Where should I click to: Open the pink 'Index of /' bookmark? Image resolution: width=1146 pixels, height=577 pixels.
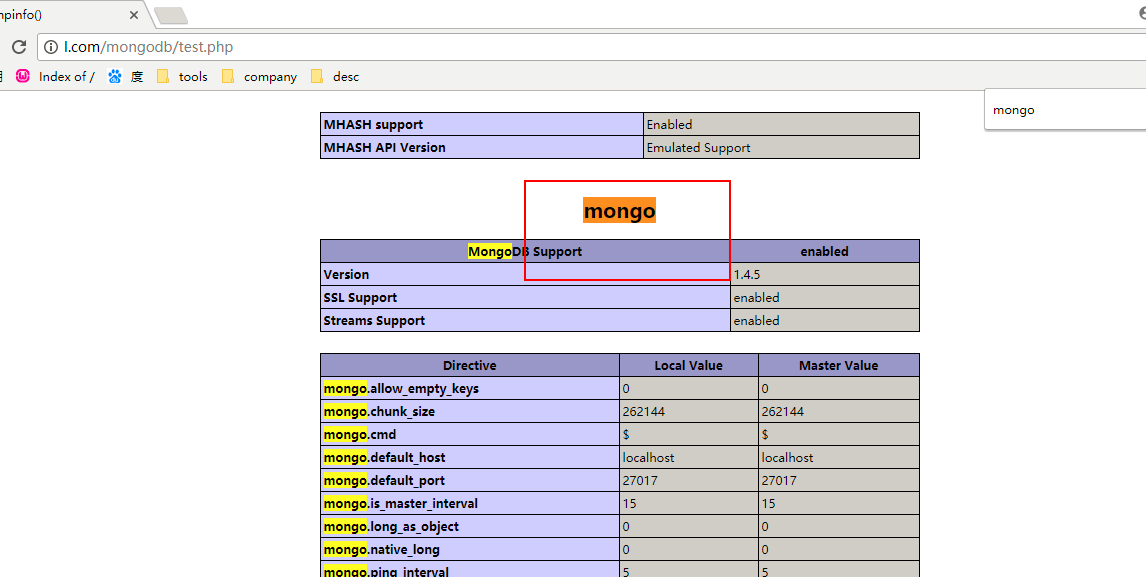pos(56,76)
